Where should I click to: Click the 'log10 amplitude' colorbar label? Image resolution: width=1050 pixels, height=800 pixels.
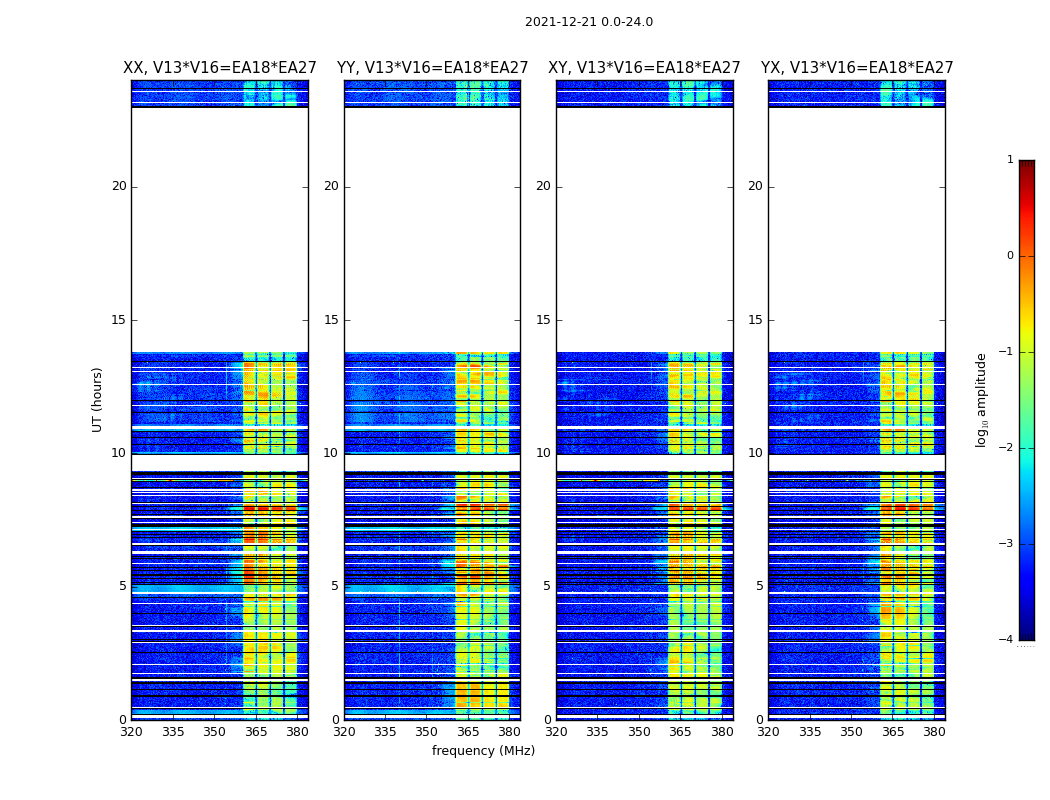tap(982, 399)
